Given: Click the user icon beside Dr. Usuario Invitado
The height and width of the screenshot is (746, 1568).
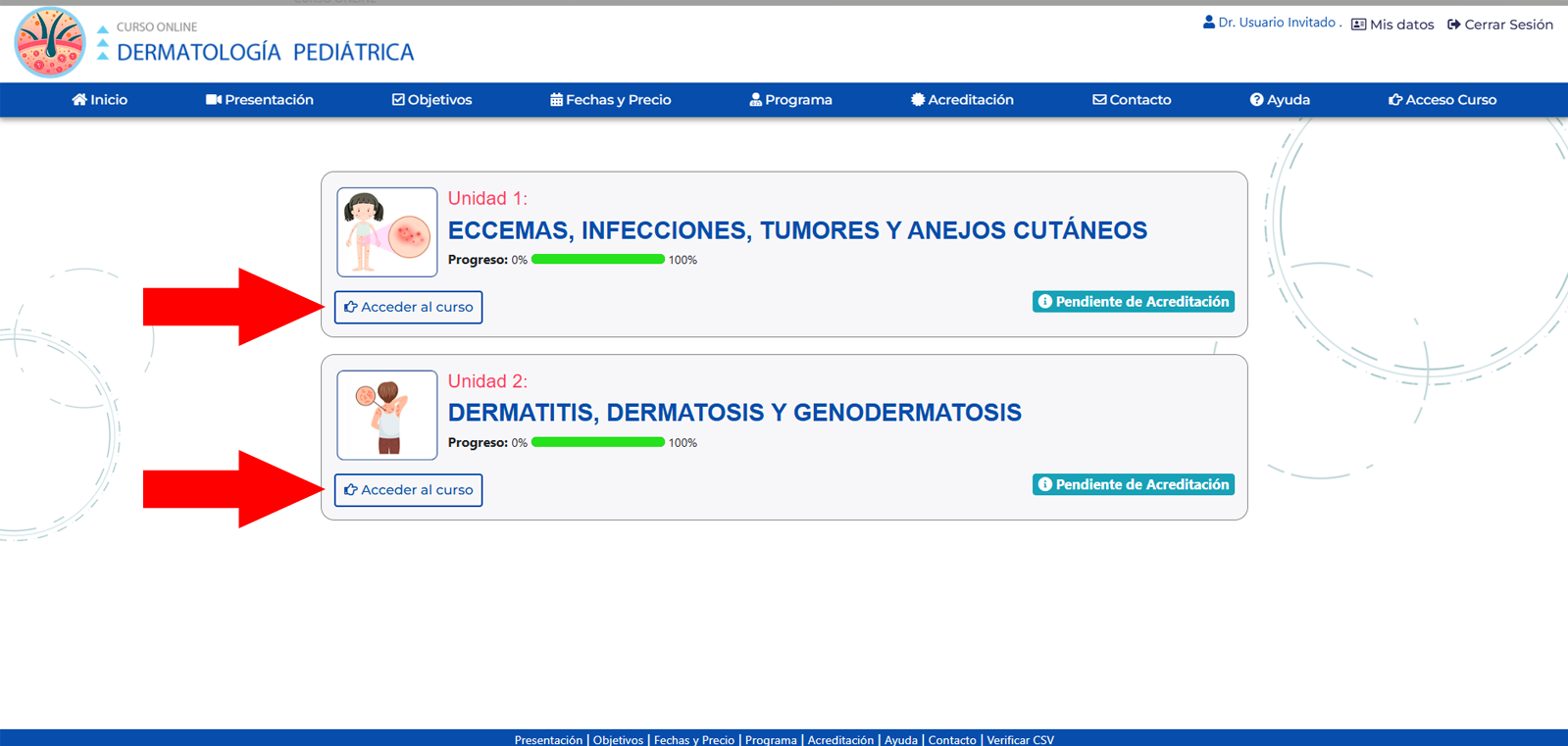Looking at the screenshot, I should point(1209,23).
